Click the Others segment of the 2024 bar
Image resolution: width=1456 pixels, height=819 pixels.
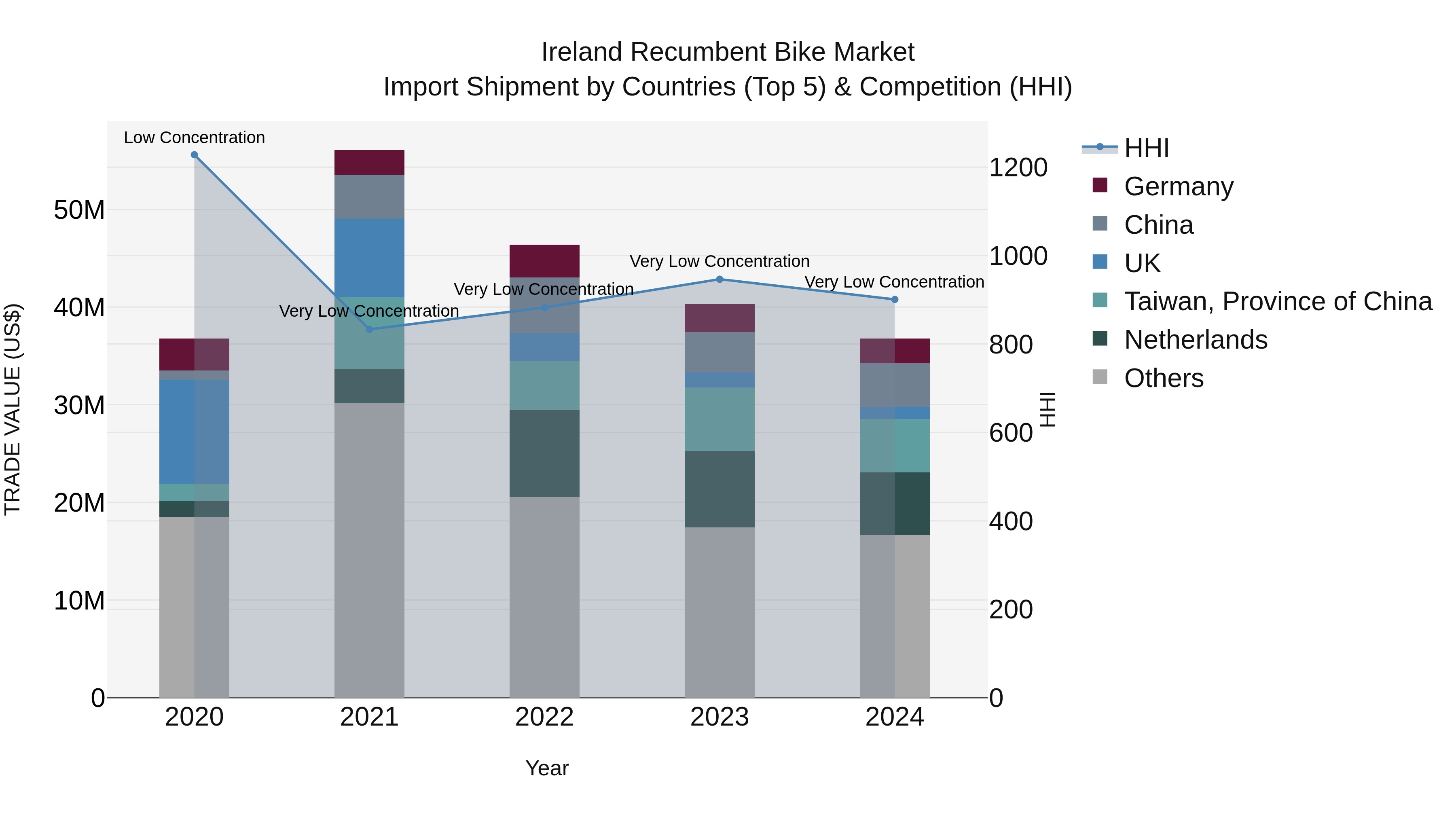[x=895, y=617]
